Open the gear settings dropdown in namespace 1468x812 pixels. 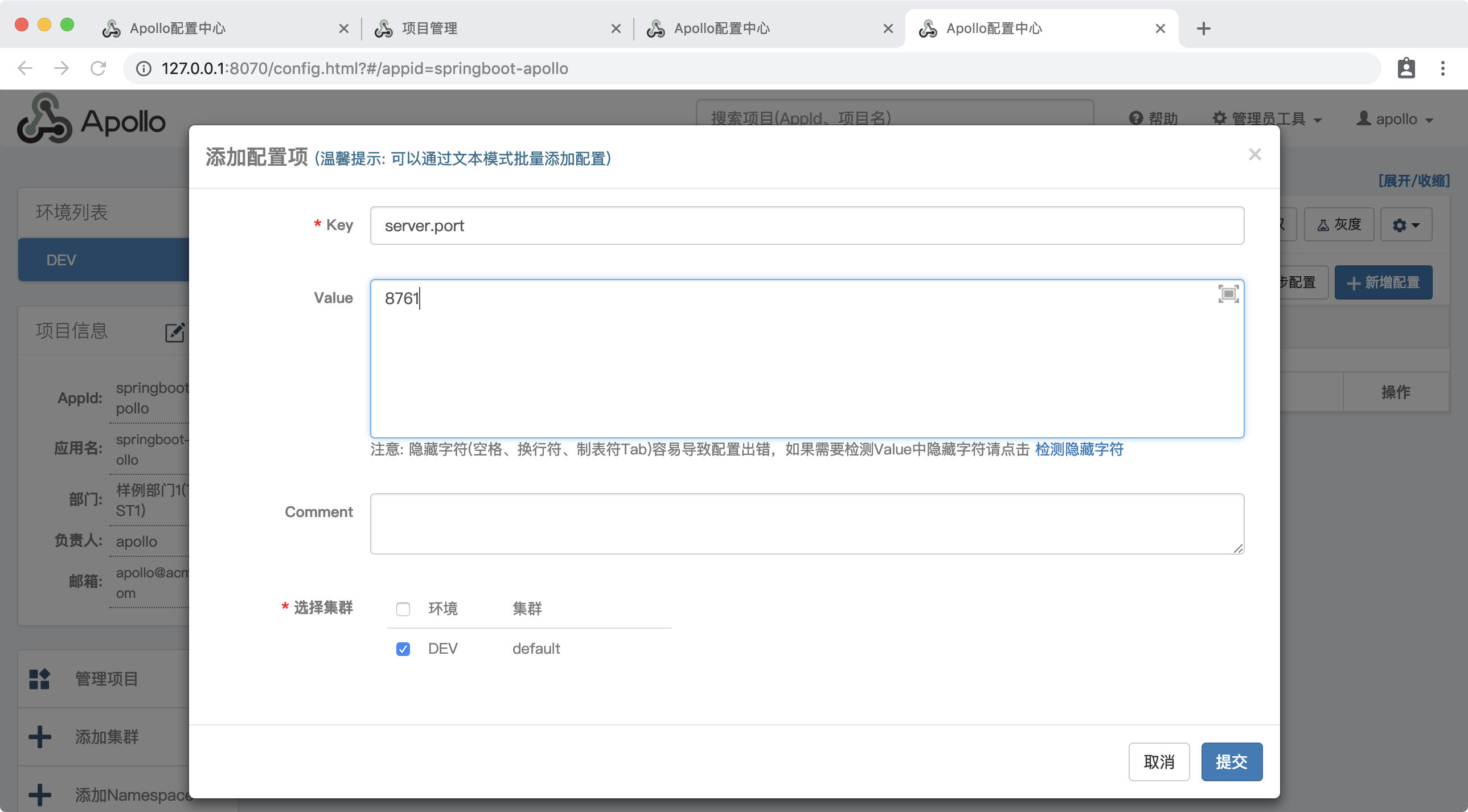[x=1405, y=224]
